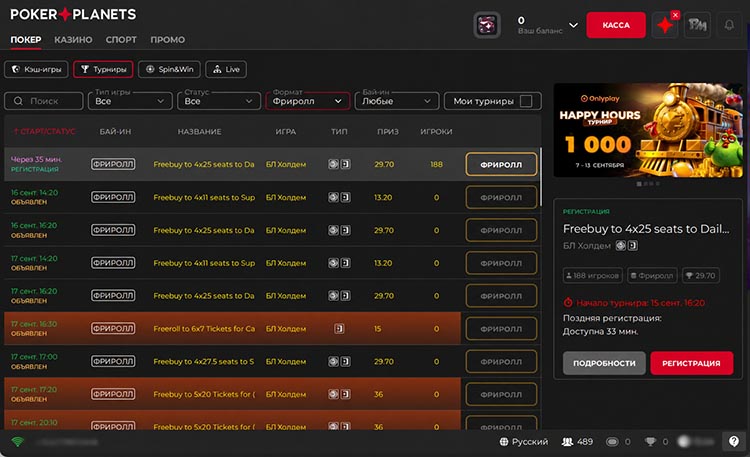Switch to the ПРОМО tab
Image resolution: width=750 pixels, height=457 pixels.
tap(167, 40)
